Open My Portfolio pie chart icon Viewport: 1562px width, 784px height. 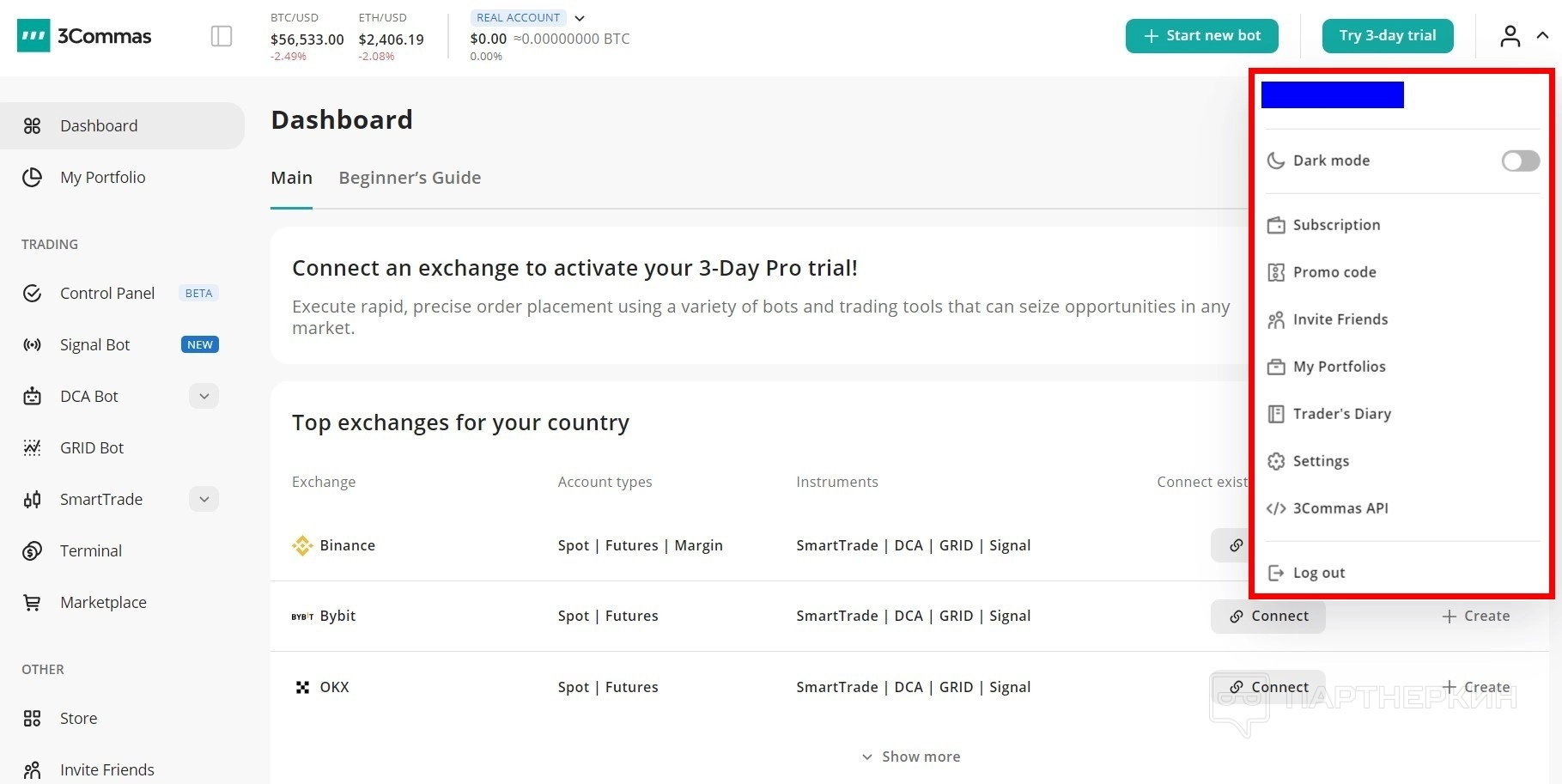[x=33, y=178]
